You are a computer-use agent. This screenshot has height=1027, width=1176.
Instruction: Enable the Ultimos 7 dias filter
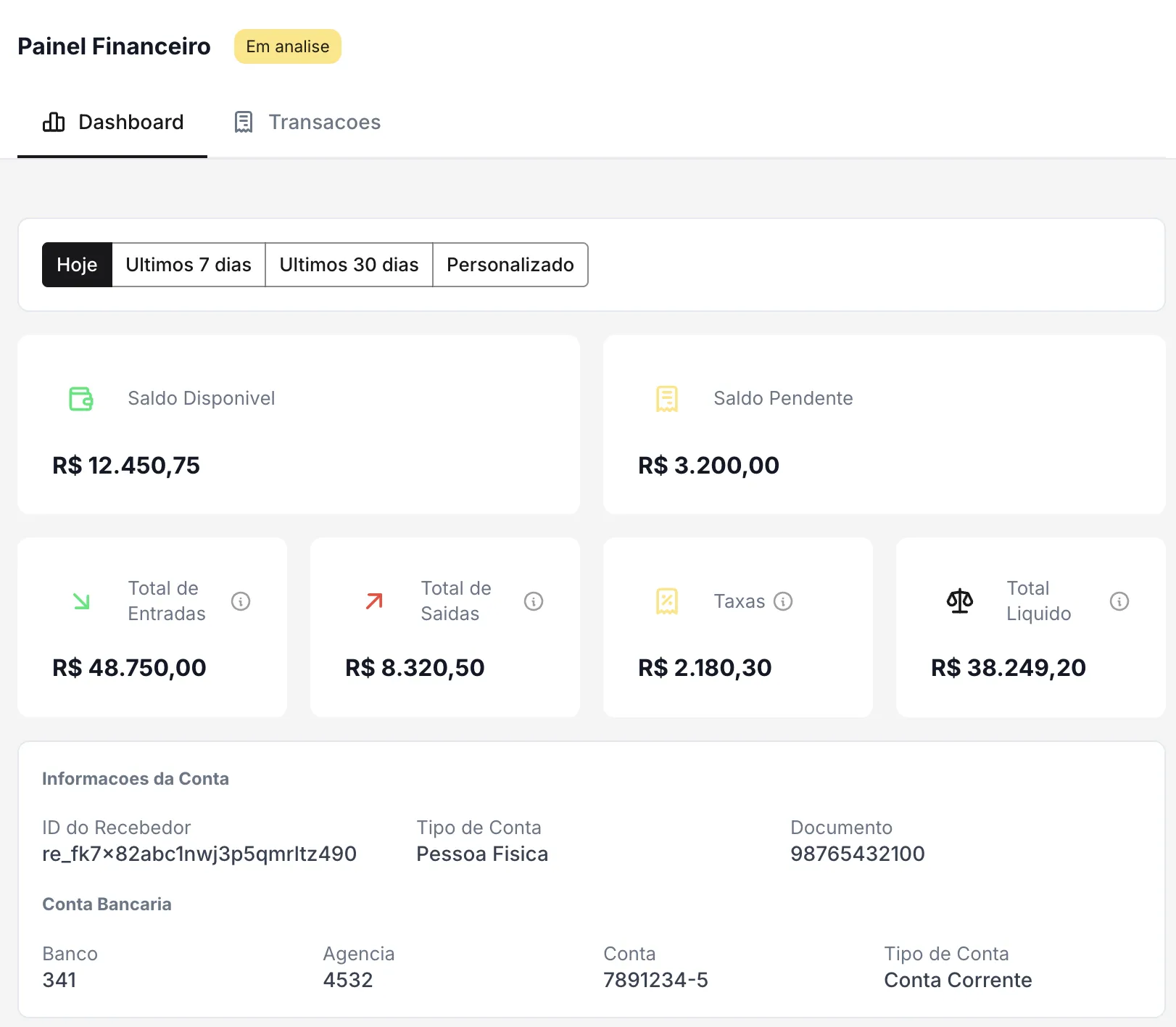[189, 265]
